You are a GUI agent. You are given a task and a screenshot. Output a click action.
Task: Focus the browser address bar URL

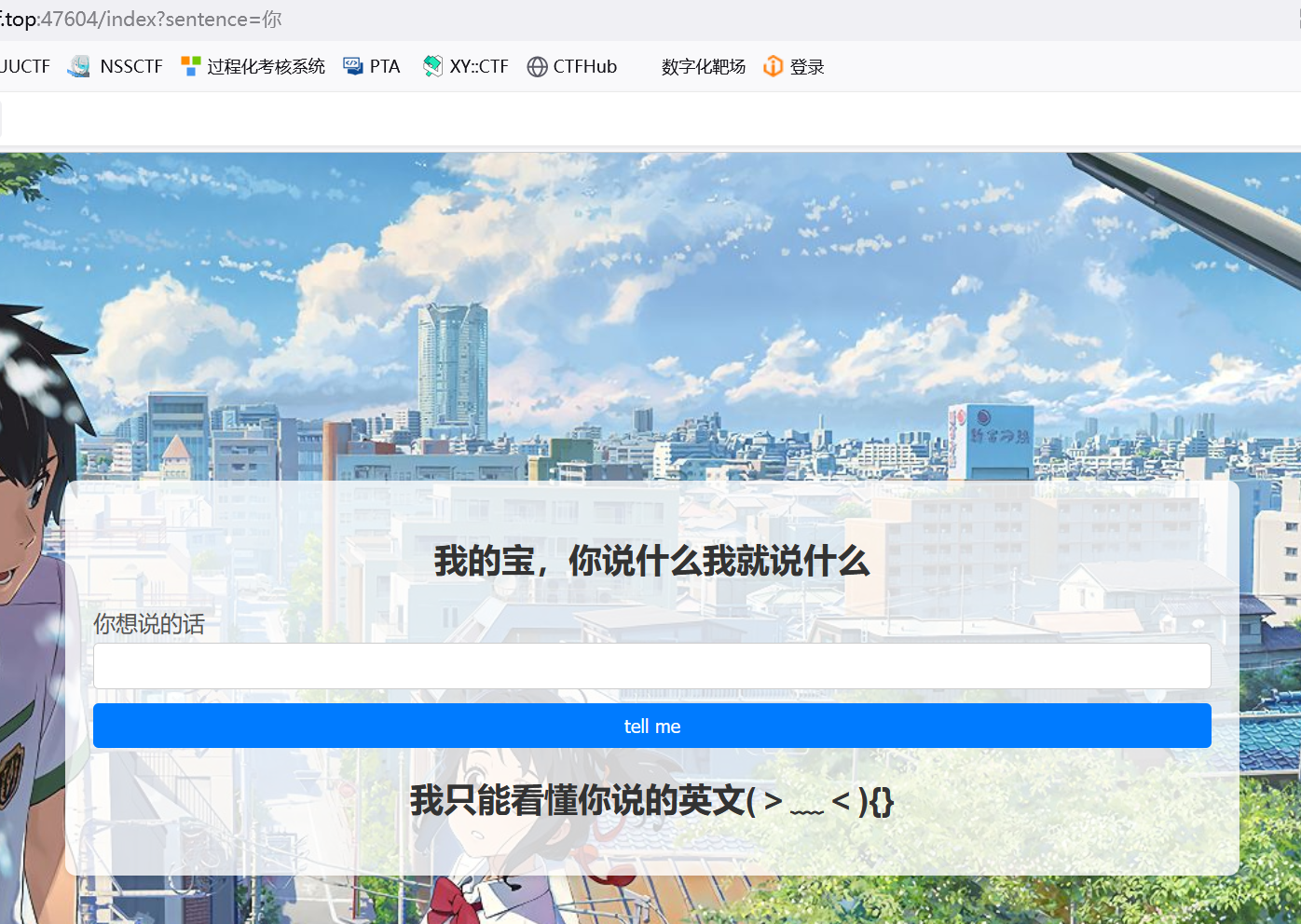[140, 20]
